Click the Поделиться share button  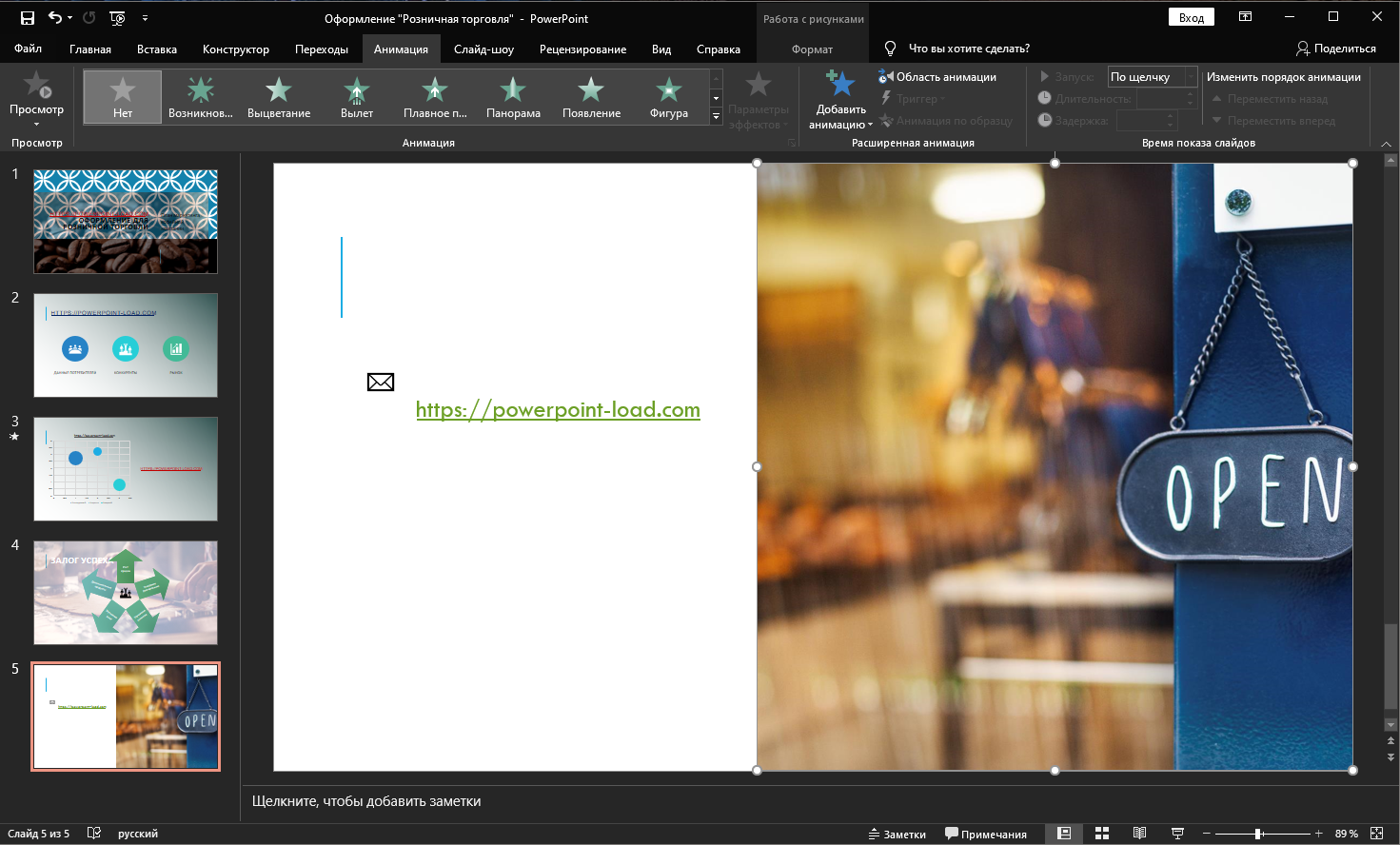point(1335,49)
